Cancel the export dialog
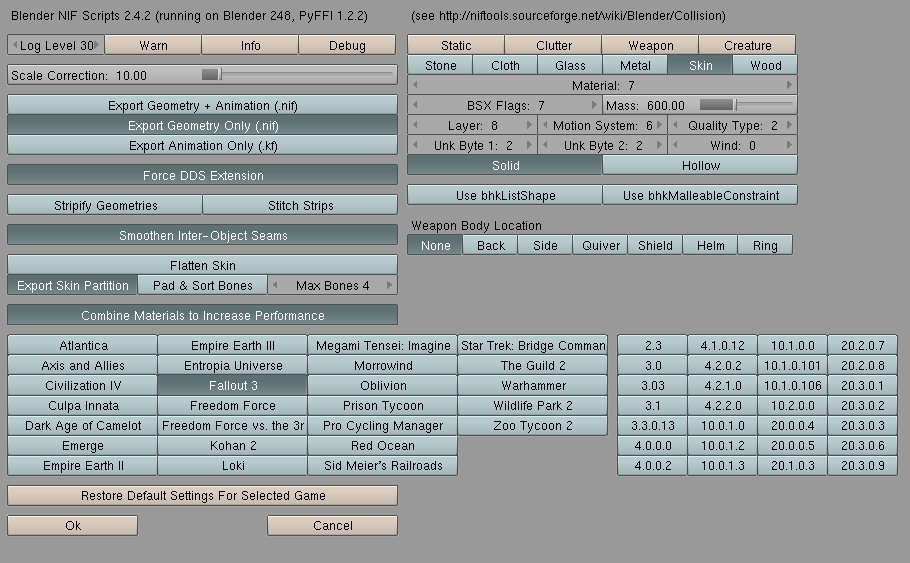This screenshot has height=563, width=910. 333,525
